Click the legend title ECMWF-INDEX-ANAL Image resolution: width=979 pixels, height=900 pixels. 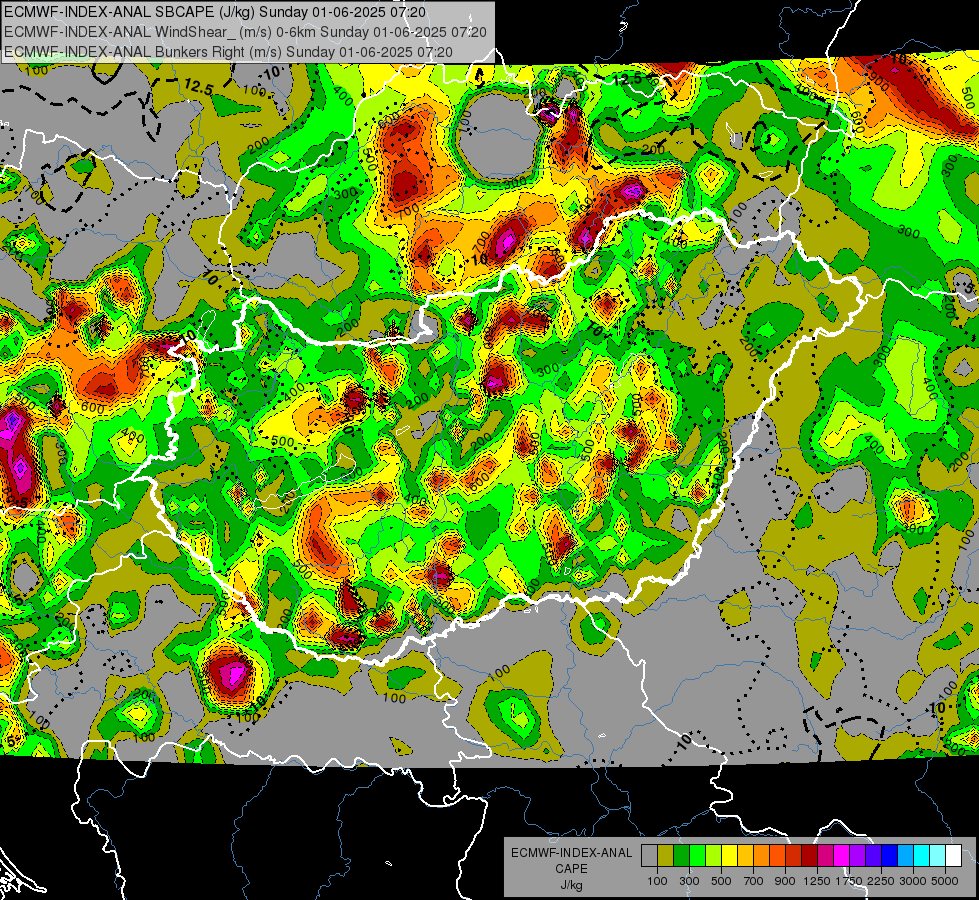[572, 853]
